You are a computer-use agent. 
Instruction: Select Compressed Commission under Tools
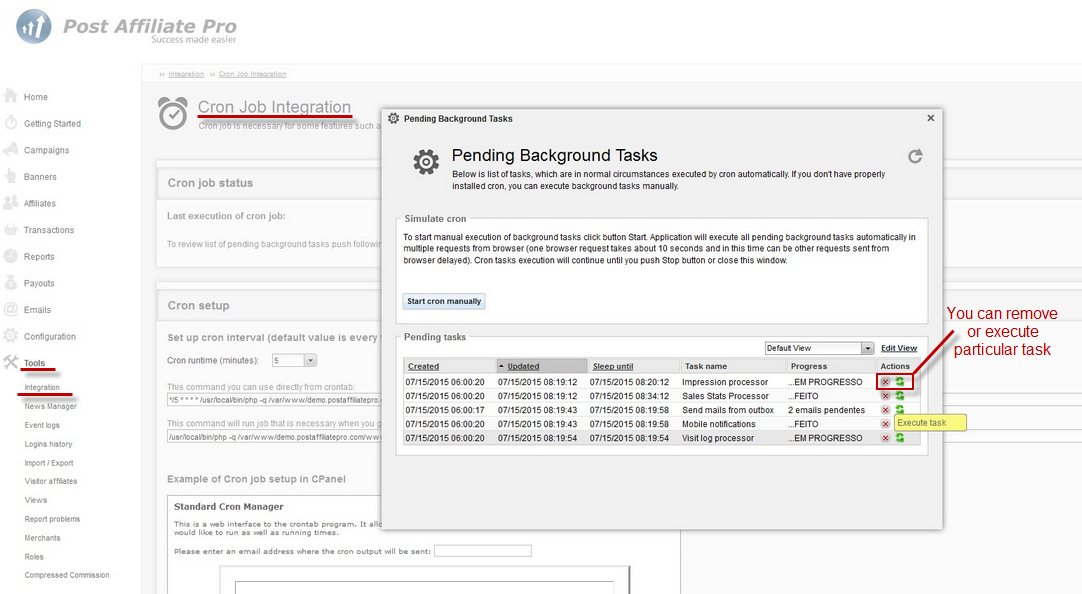[x=67, y=575]
